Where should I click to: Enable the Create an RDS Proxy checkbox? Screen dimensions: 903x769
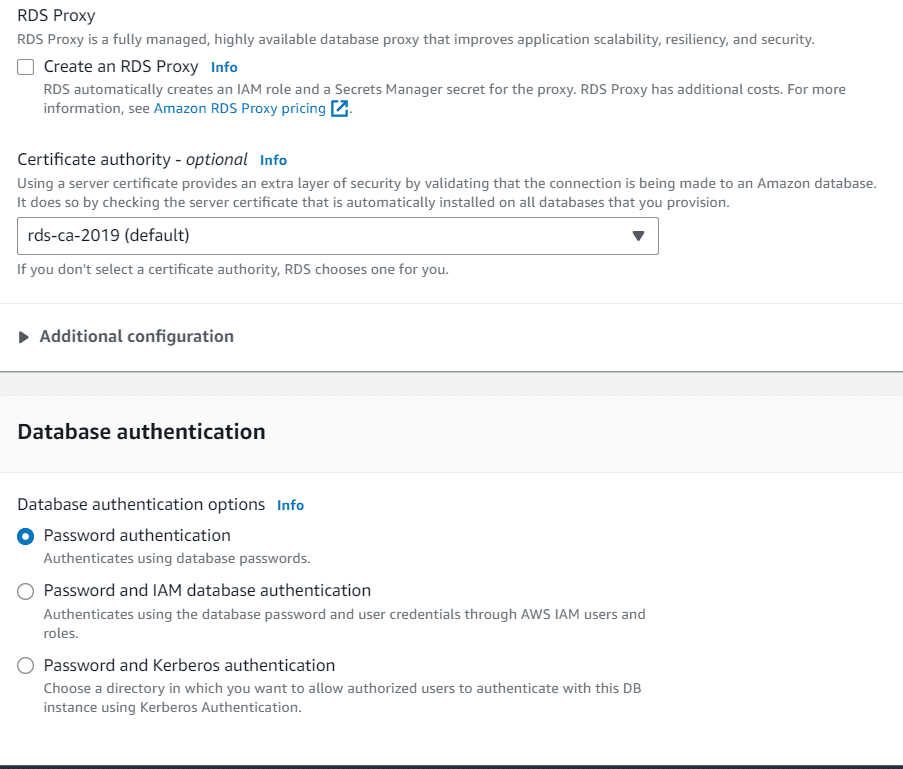[x=25, y=67]
